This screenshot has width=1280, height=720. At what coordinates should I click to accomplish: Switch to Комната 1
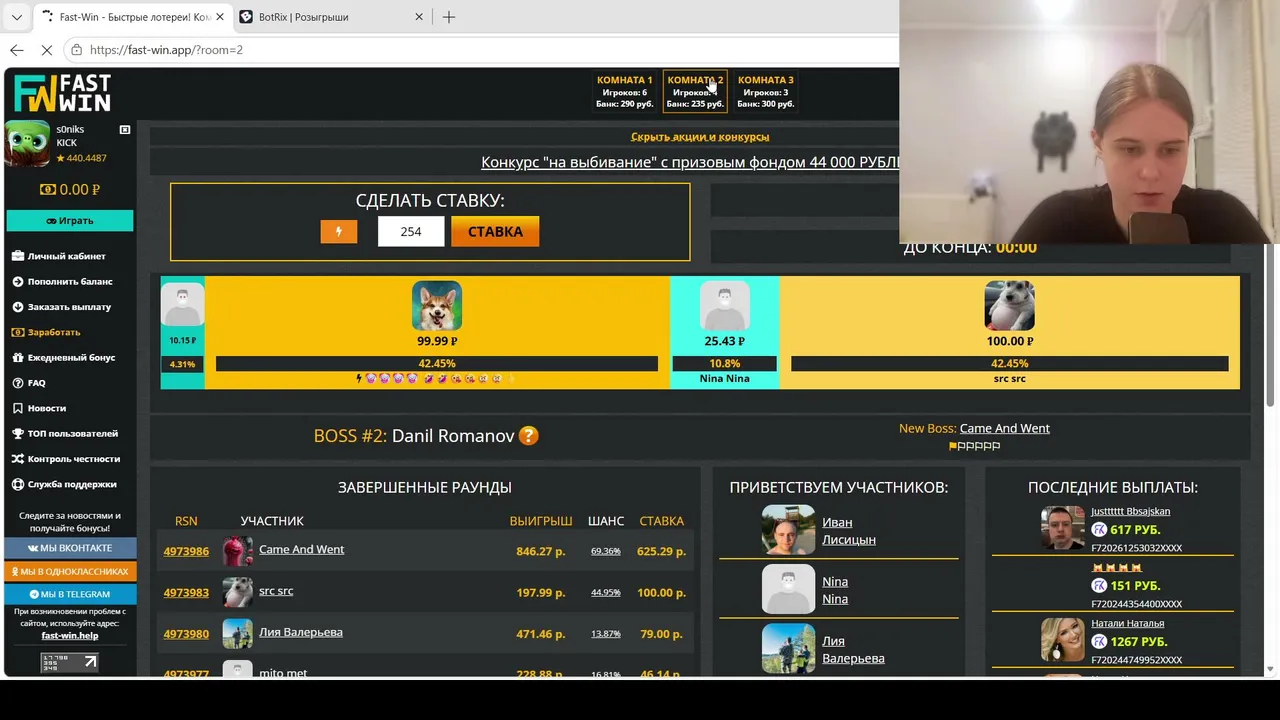click(x=624, y=92)
